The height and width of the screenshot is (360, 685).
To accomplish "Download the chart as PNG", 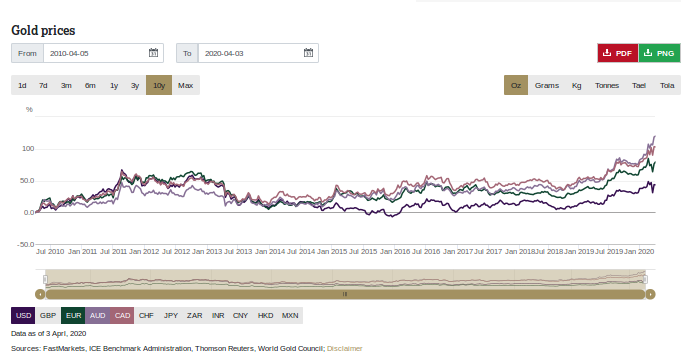I will [x=660, y=53].
